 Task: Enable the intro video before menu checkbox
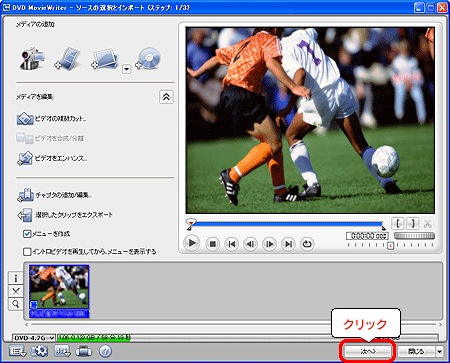pyautogui.click(x=27, y=252)
